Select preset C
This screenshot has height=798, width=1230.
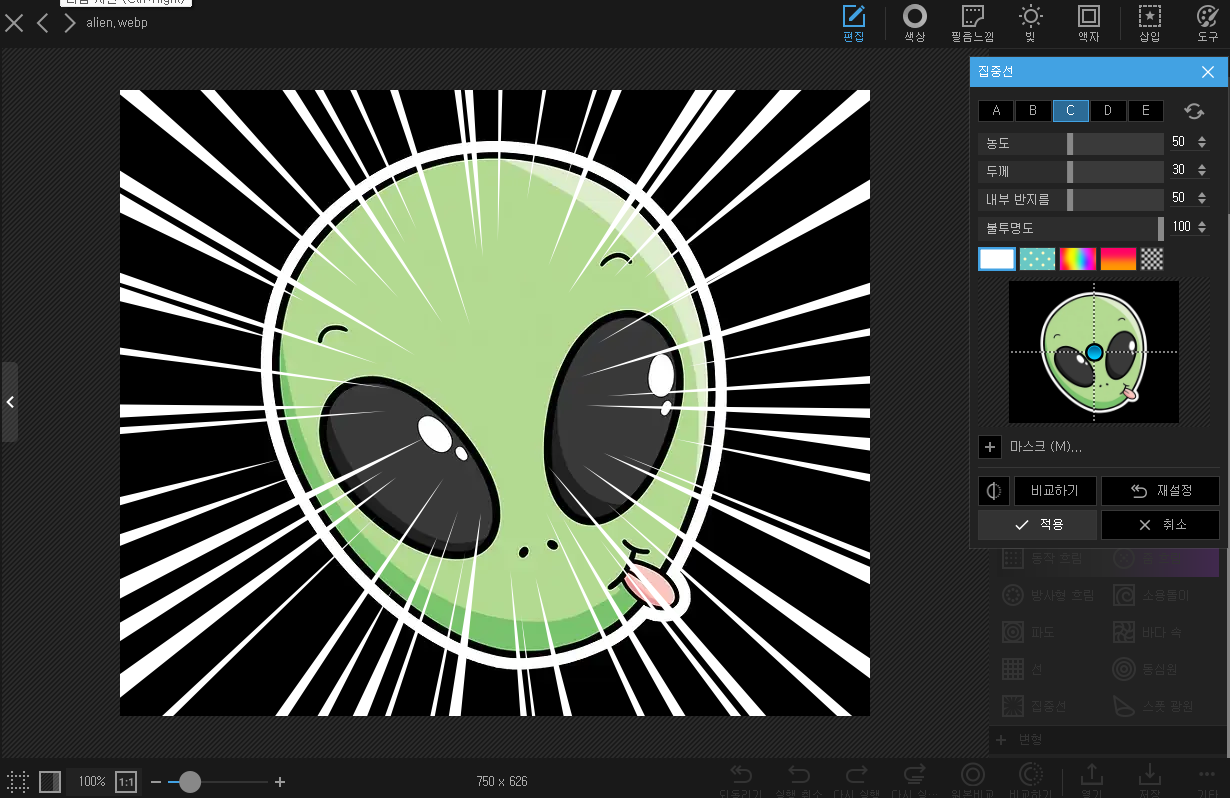pyautogui.click(x=1071, y=110)
